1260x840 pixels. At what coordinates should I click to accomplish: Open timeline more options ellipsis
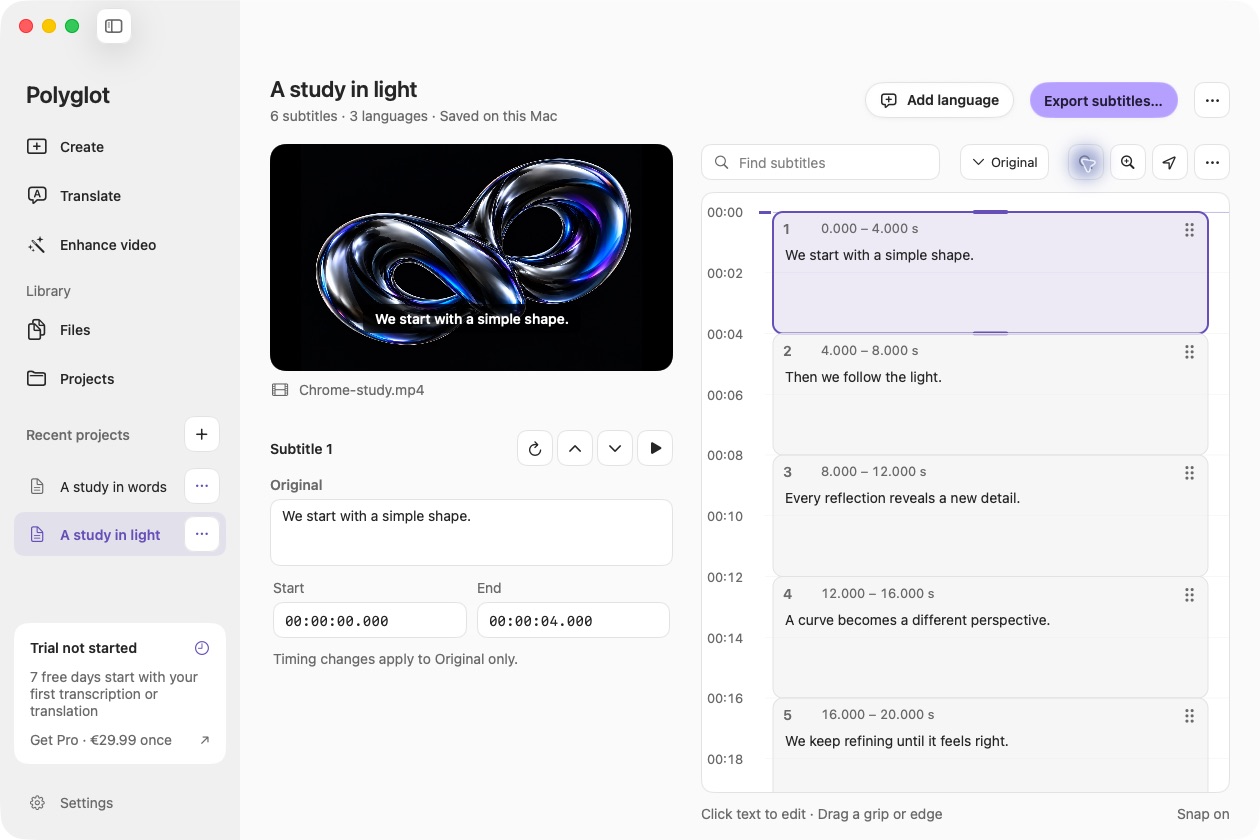tap(1212, 163)
